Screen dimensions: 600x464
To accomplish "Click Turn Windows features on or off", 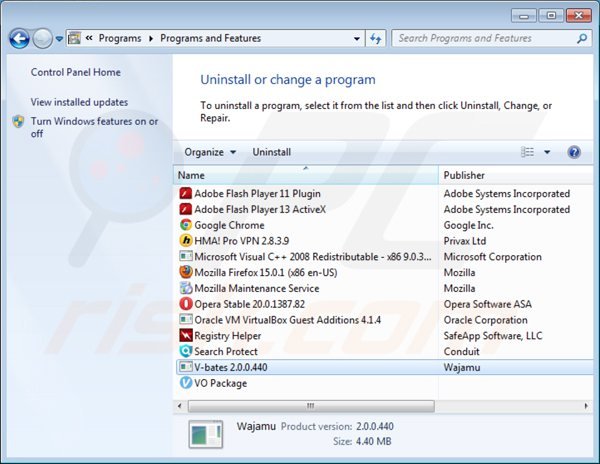I will click(94, 127).
